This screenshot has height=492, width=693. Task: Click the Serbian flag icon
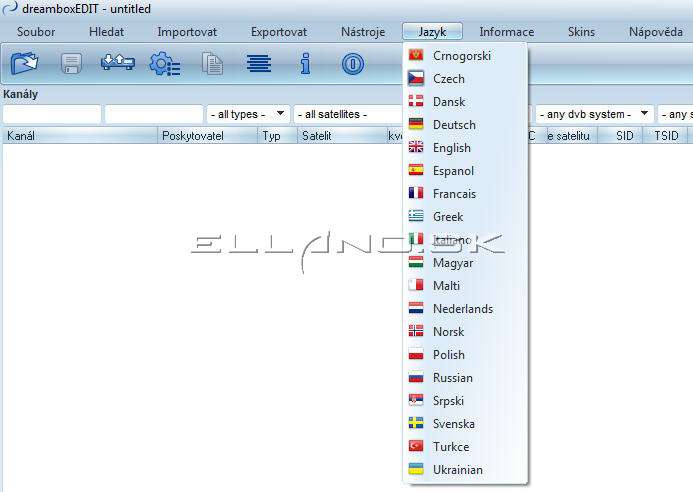(416, 400)
